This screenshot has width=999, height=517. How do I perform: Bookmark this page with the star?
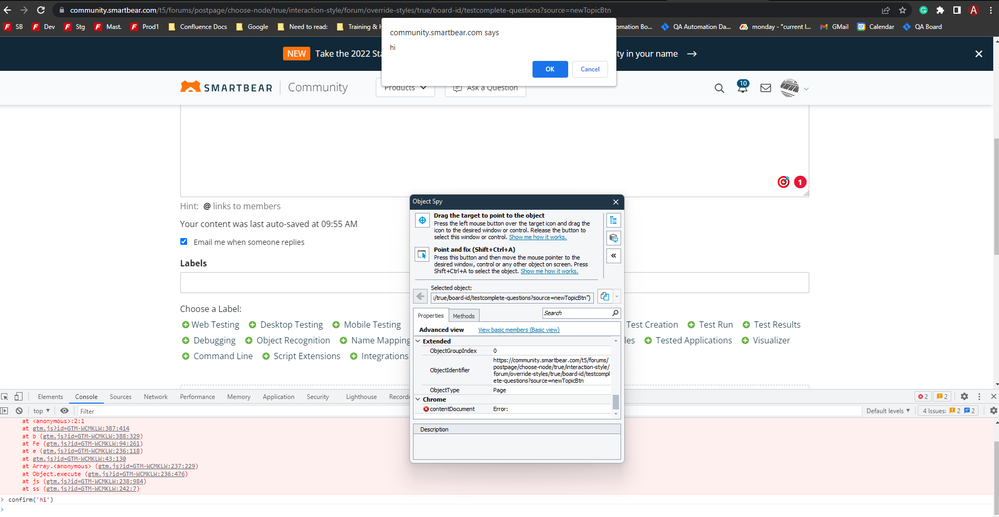pyautogui.click(x=902, y=10)
